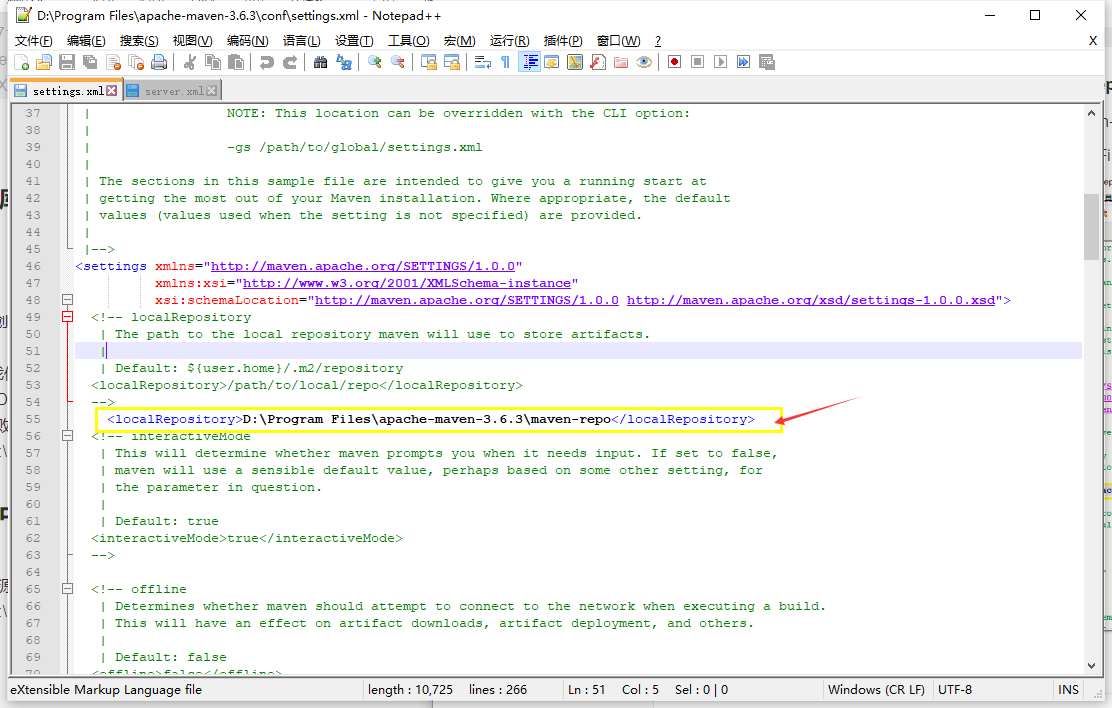Click Synchronize vertical scrolling icon
Viewport: 1112px width, 708px height.
point(428,62)
